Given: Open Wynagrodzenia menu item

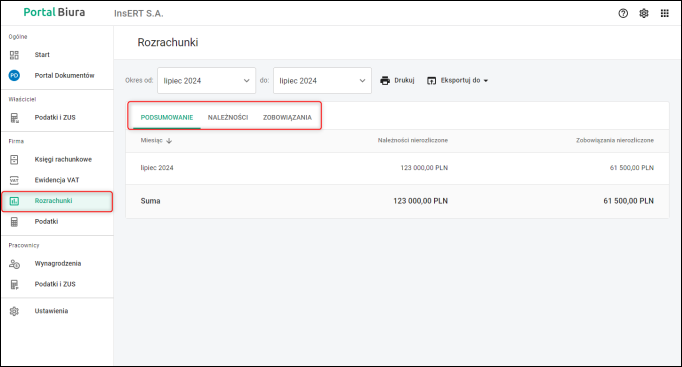Looking at the screenshot, I should (x=58, y=264).
